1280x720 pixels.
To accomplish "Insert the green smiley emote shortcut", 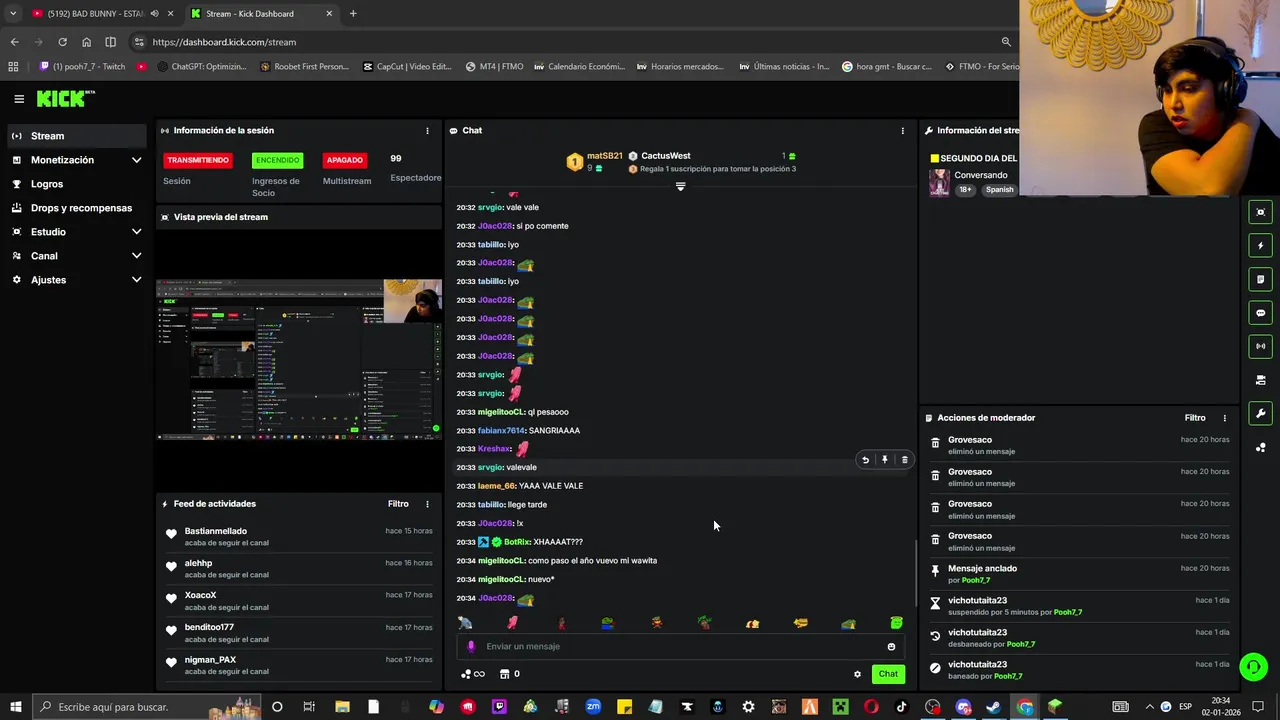I will point(896,623).
